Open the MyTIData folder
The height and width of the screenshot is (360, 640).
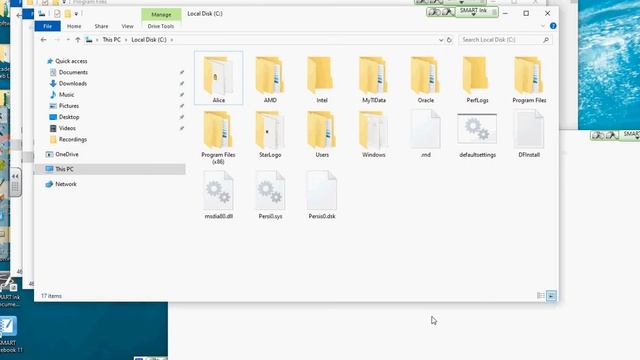[x=373, y=78]
